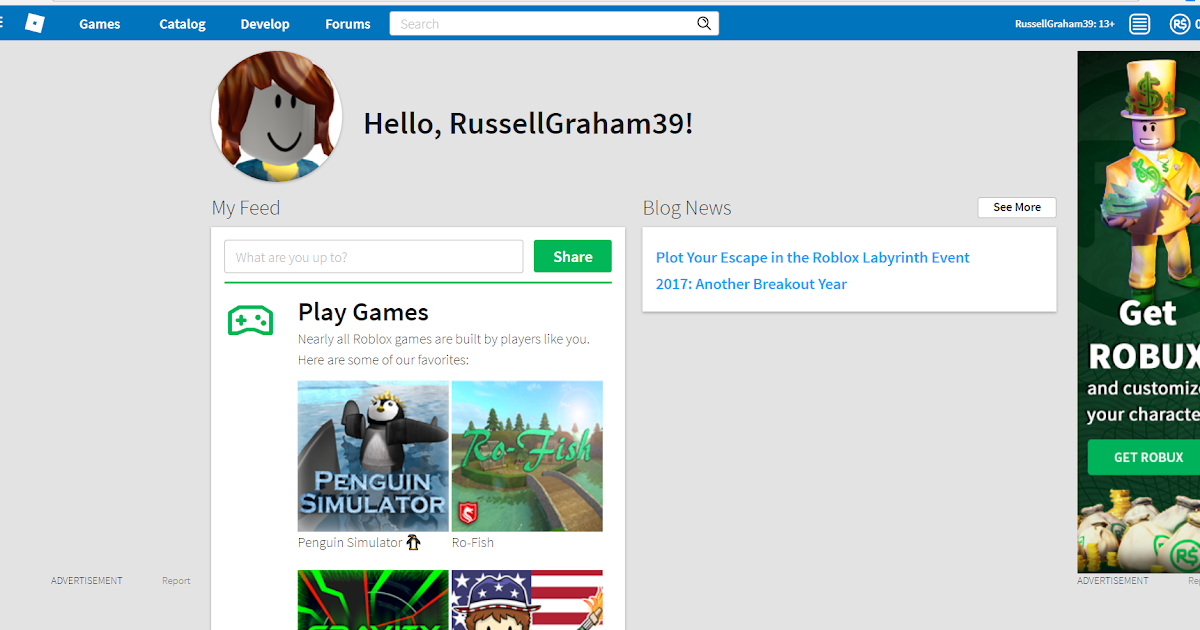
Task: Open the American flag game thumbnail
Action: click(527, 600)
